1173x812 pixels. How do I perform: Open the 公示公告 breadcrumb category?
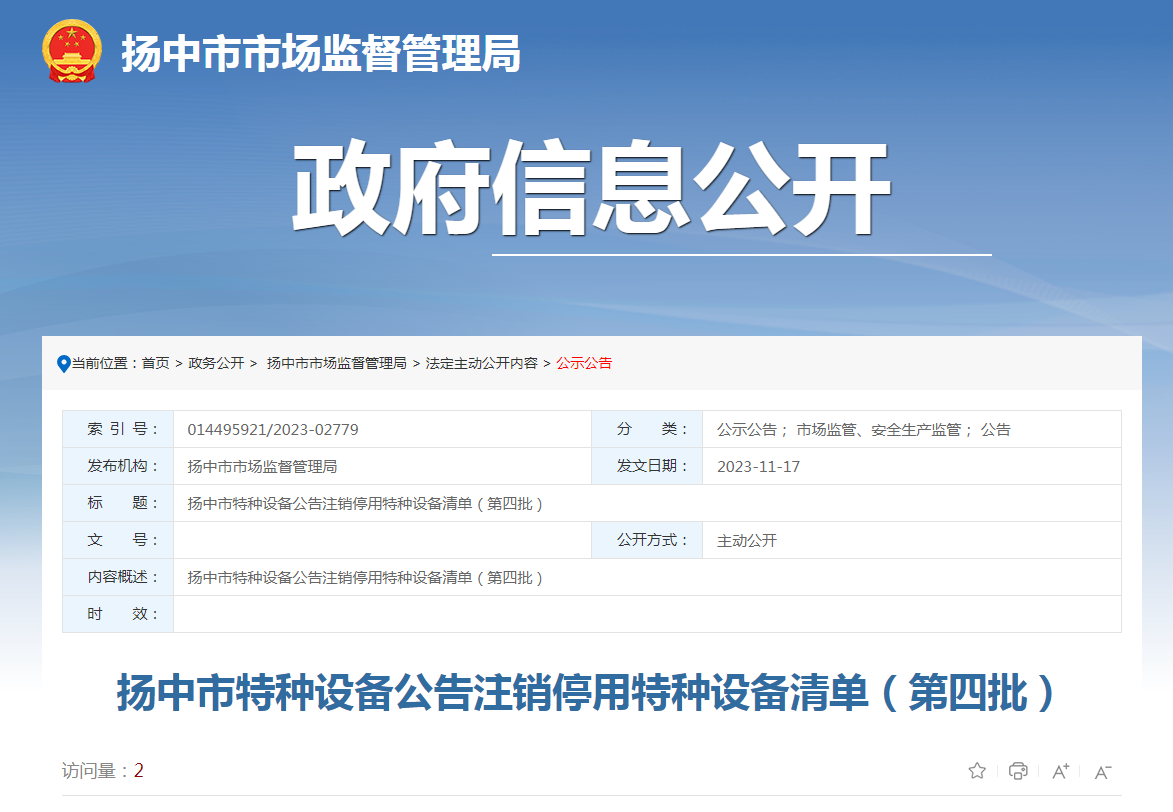[x=590, y=364]
